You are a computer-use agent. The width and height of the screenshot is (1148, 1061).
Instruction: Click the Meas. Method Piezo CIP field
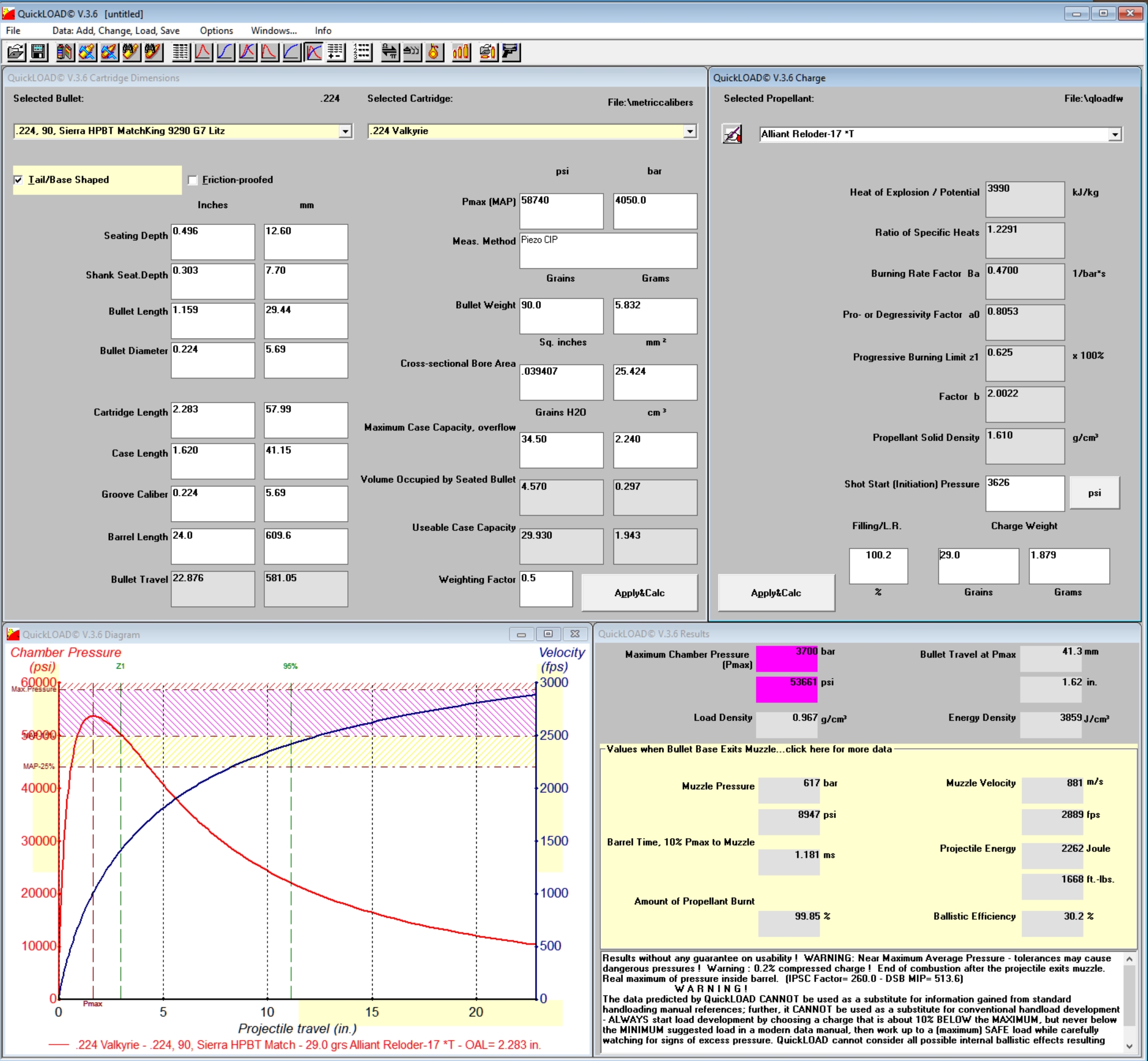[x=609, y=250]
